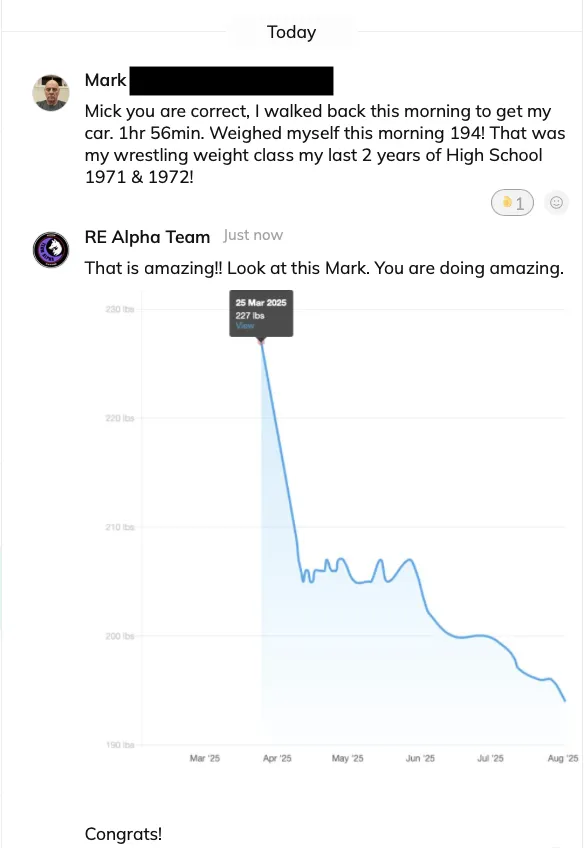Click the Today date separator
Image resolution: width=586 pixels, height=848 pixels.
tap(291, 32)
